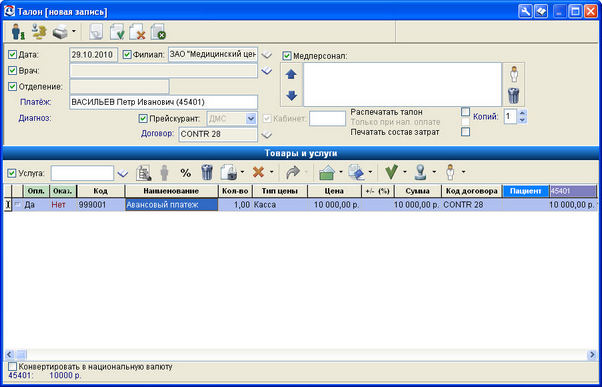Screen dimensions: 602x387
Task: Toggle the Прейскурант checkbox
Action: coord(143,119)
